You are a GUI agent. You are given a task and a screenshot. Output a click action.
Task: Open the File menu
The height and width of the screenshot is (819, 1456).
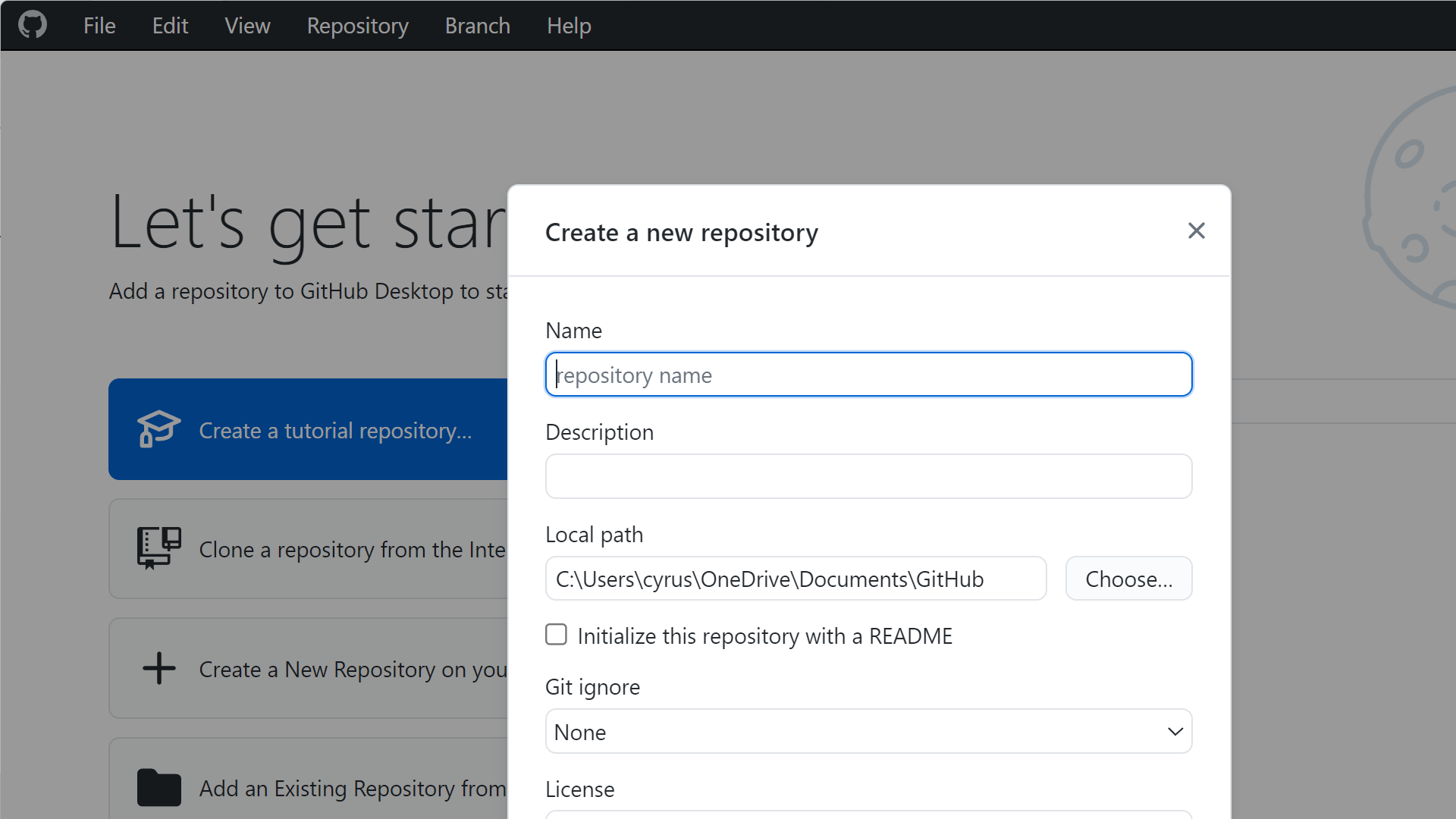click(x=99, y=26)
